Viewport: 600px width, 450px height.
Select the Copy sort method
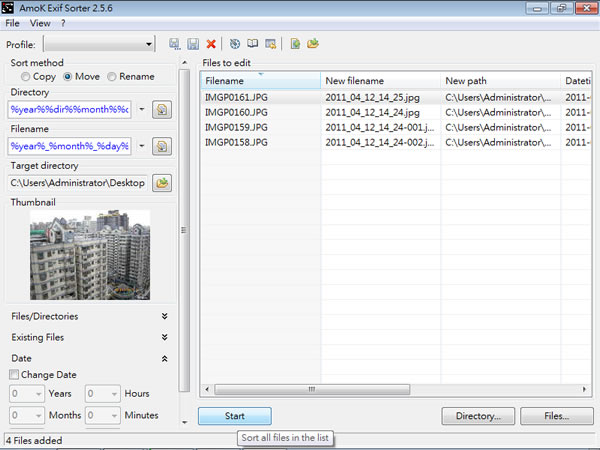(x=26, y=76)
